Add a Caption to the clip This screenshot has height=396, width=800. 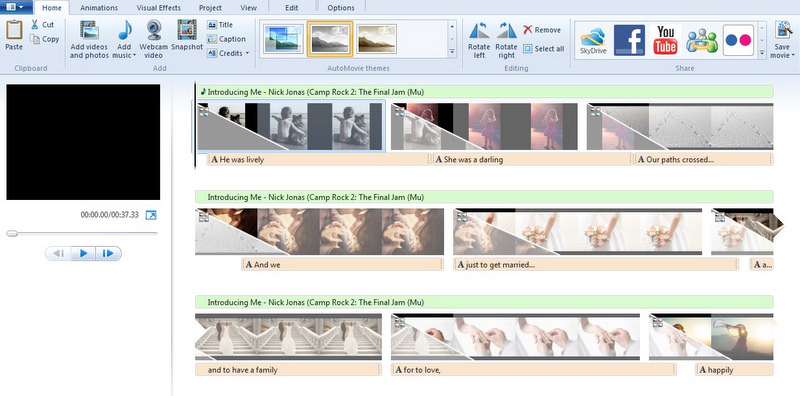pyautogui.click(x=226, y=39)
